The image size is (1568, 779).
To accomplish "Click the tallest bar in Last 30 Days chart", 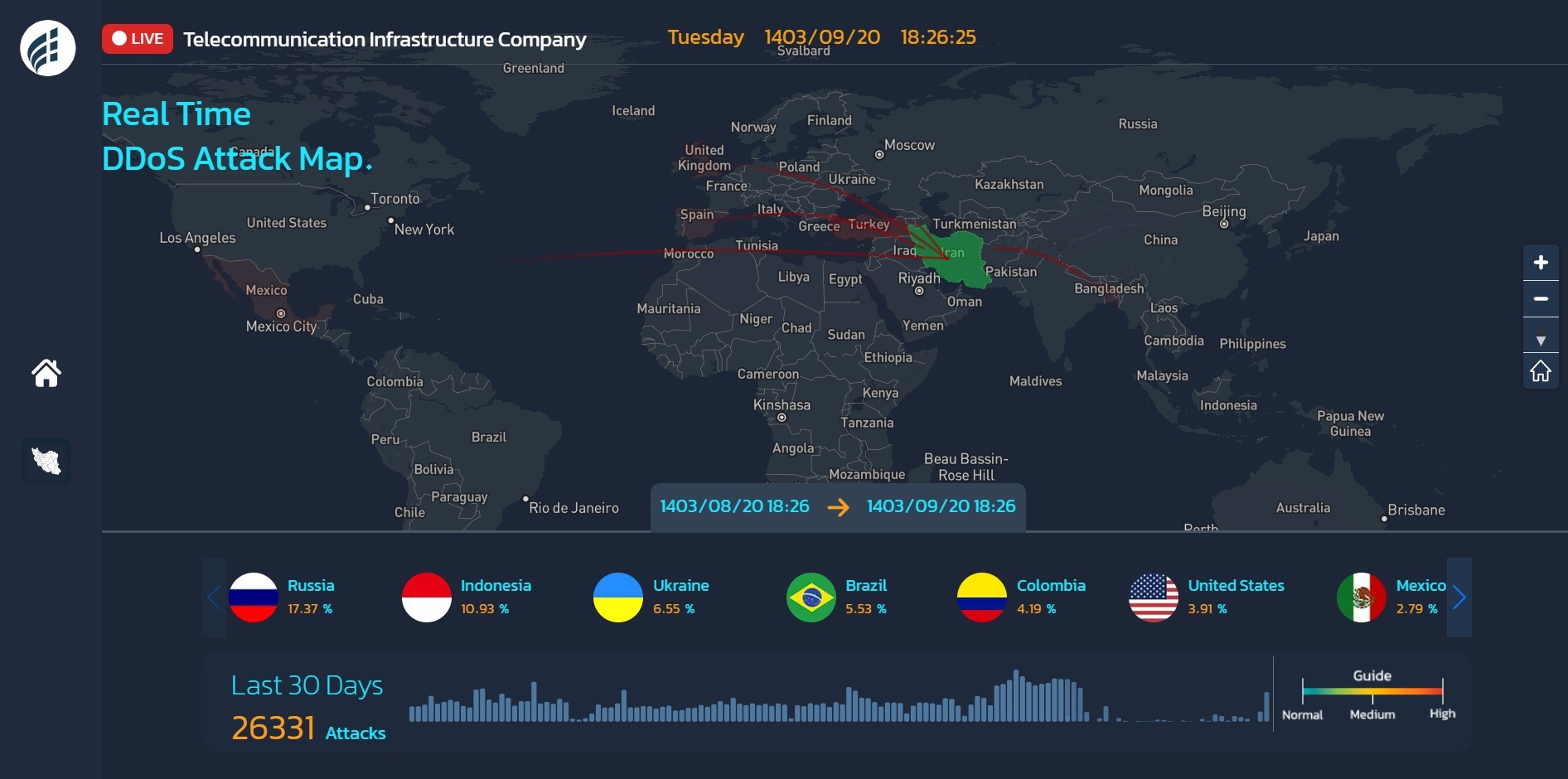I will pos(1016,696).
